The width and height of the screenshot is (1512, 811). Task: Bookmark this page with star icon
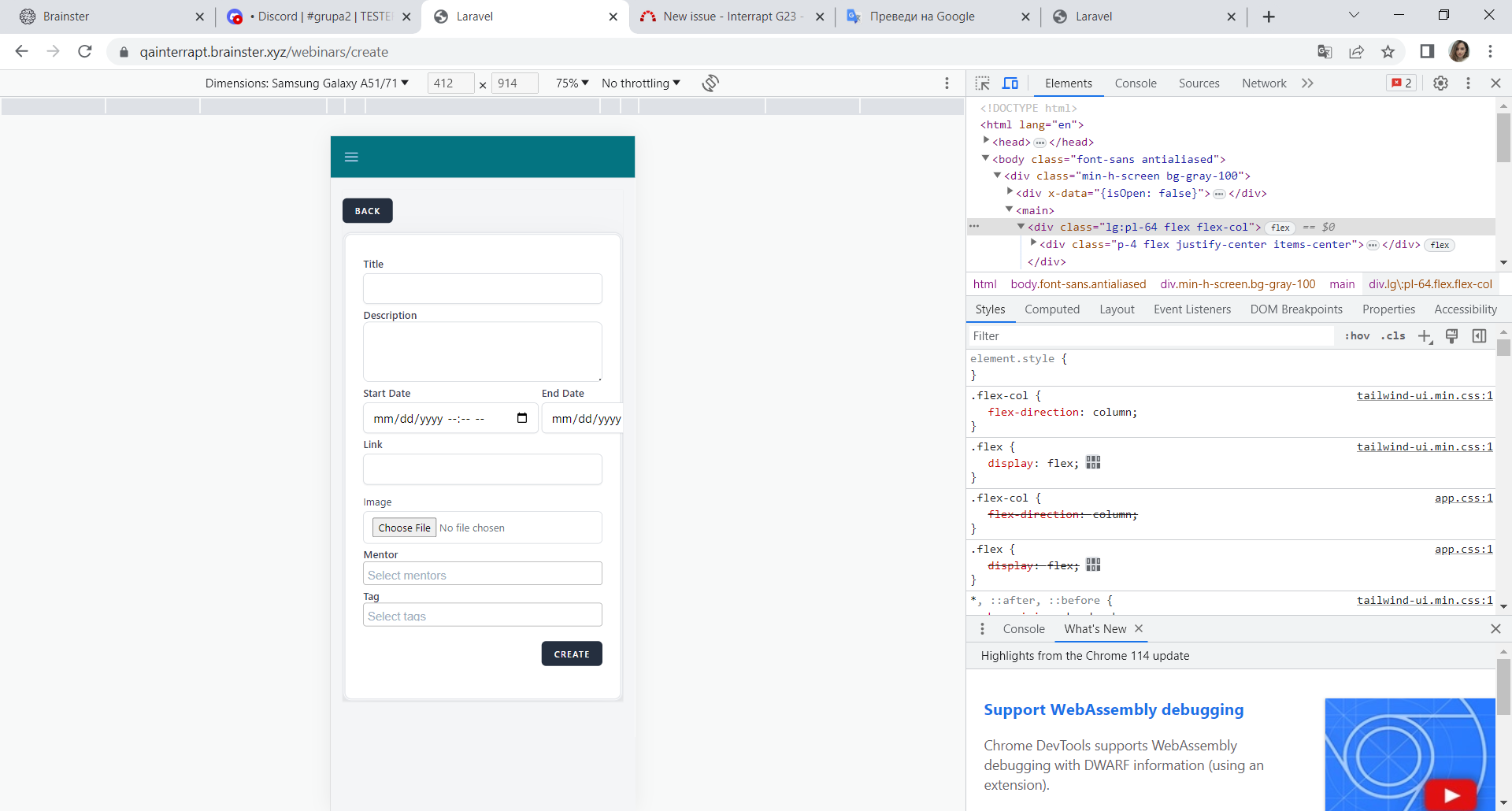1388,52
